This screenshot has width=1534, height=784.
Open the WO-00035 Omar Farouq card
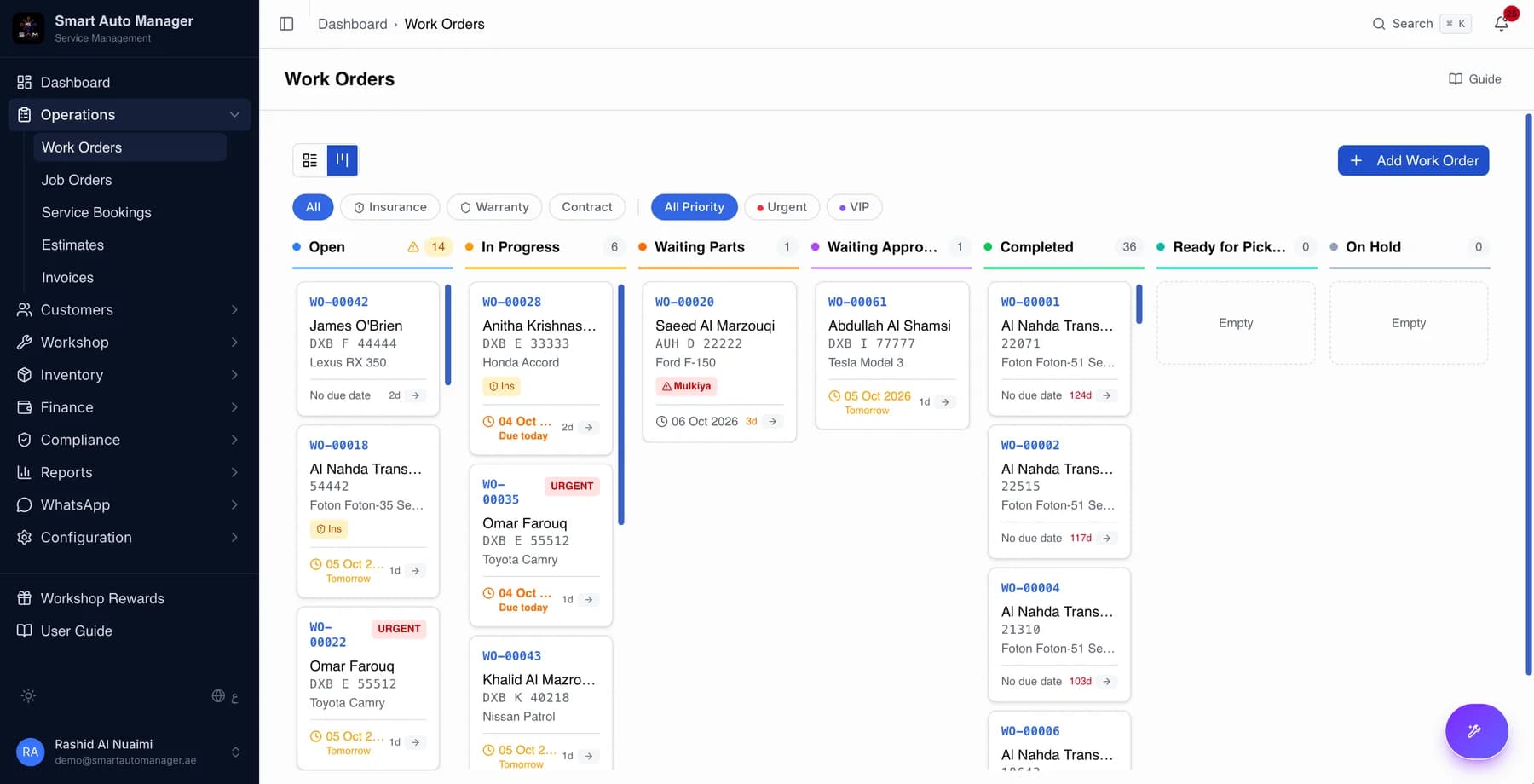(x=540, y=545)
